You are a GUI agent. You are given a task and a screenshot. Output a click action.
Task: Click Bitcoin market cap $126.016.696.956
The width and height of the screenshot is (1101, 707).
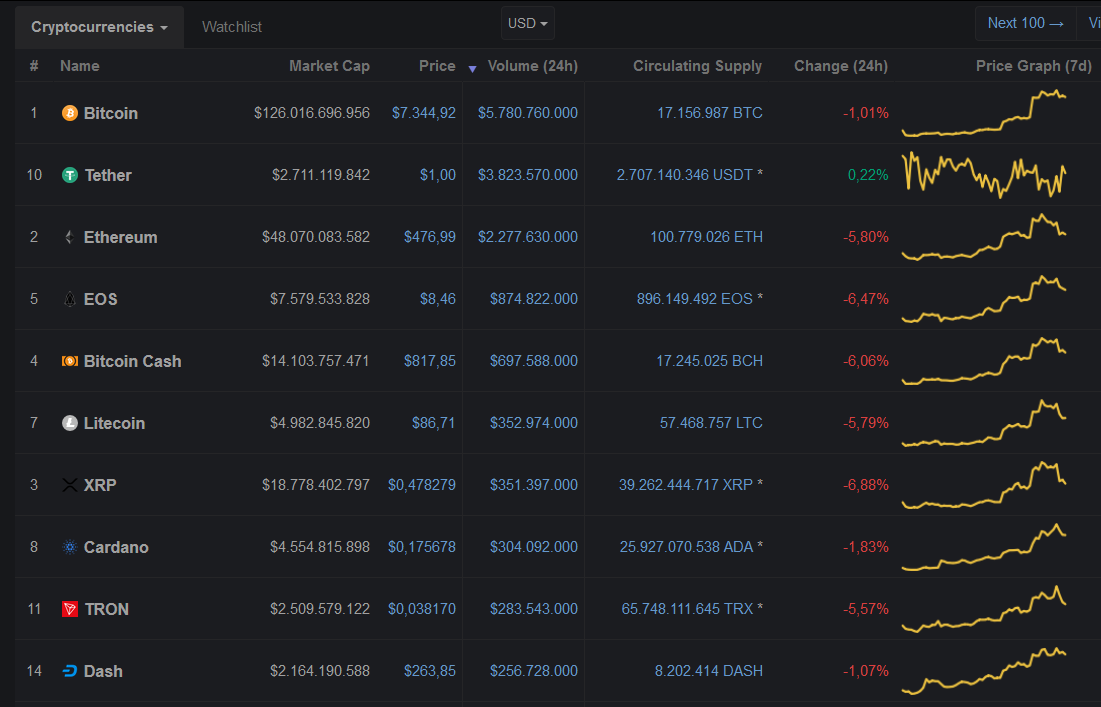tap(312, 113)
